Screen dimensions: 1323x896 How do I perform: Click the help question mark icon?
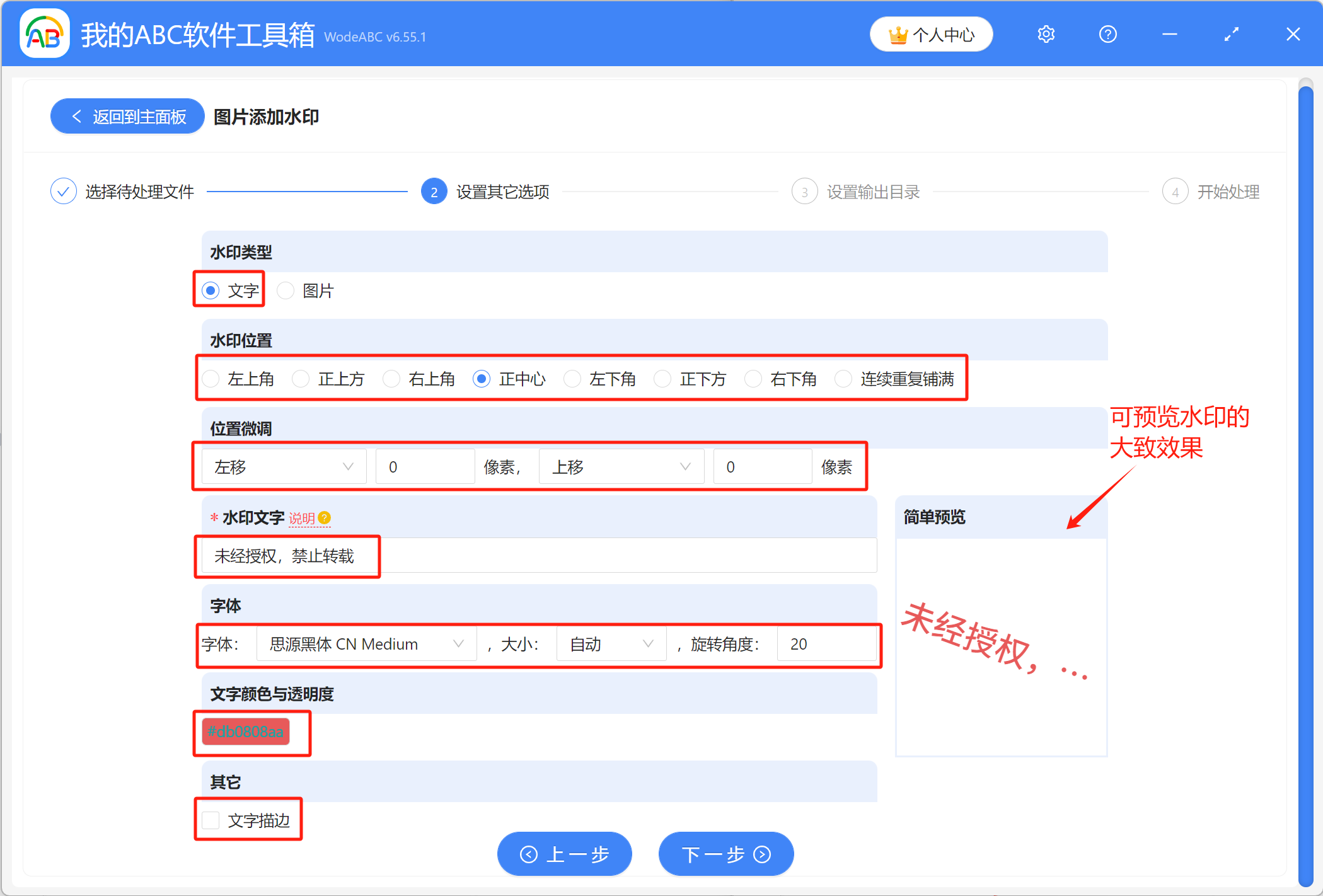pyautogui.click(x=1107, y=34)
